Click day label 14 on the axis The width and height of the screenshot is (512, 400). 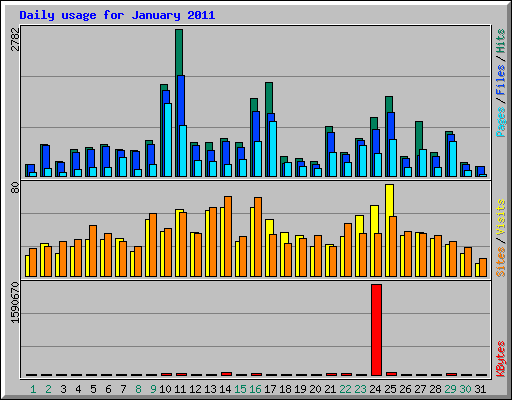(225, 389)
